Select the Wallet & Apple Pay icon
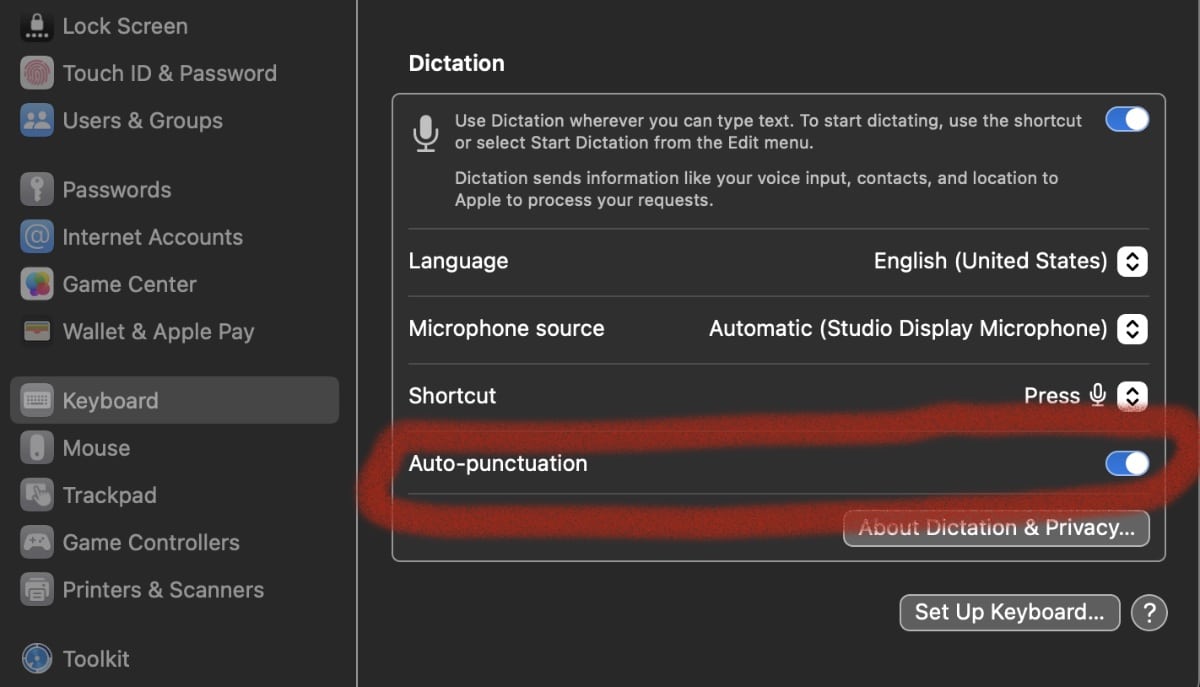 pos(37,332)
